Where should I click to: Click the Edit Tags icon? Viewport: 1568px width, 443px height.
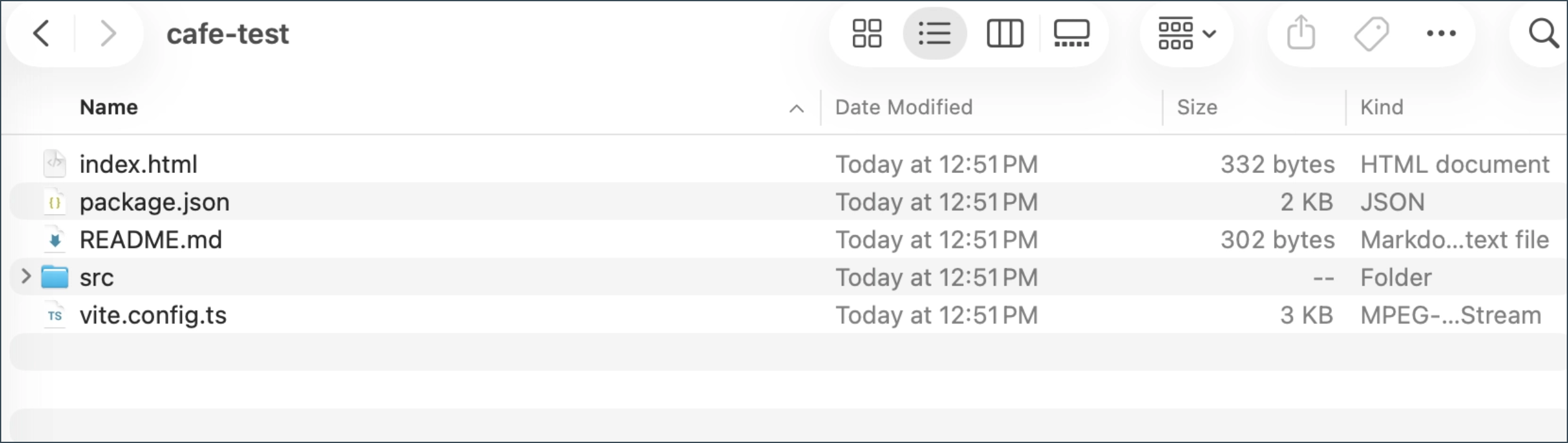(x=1371, y=34)
